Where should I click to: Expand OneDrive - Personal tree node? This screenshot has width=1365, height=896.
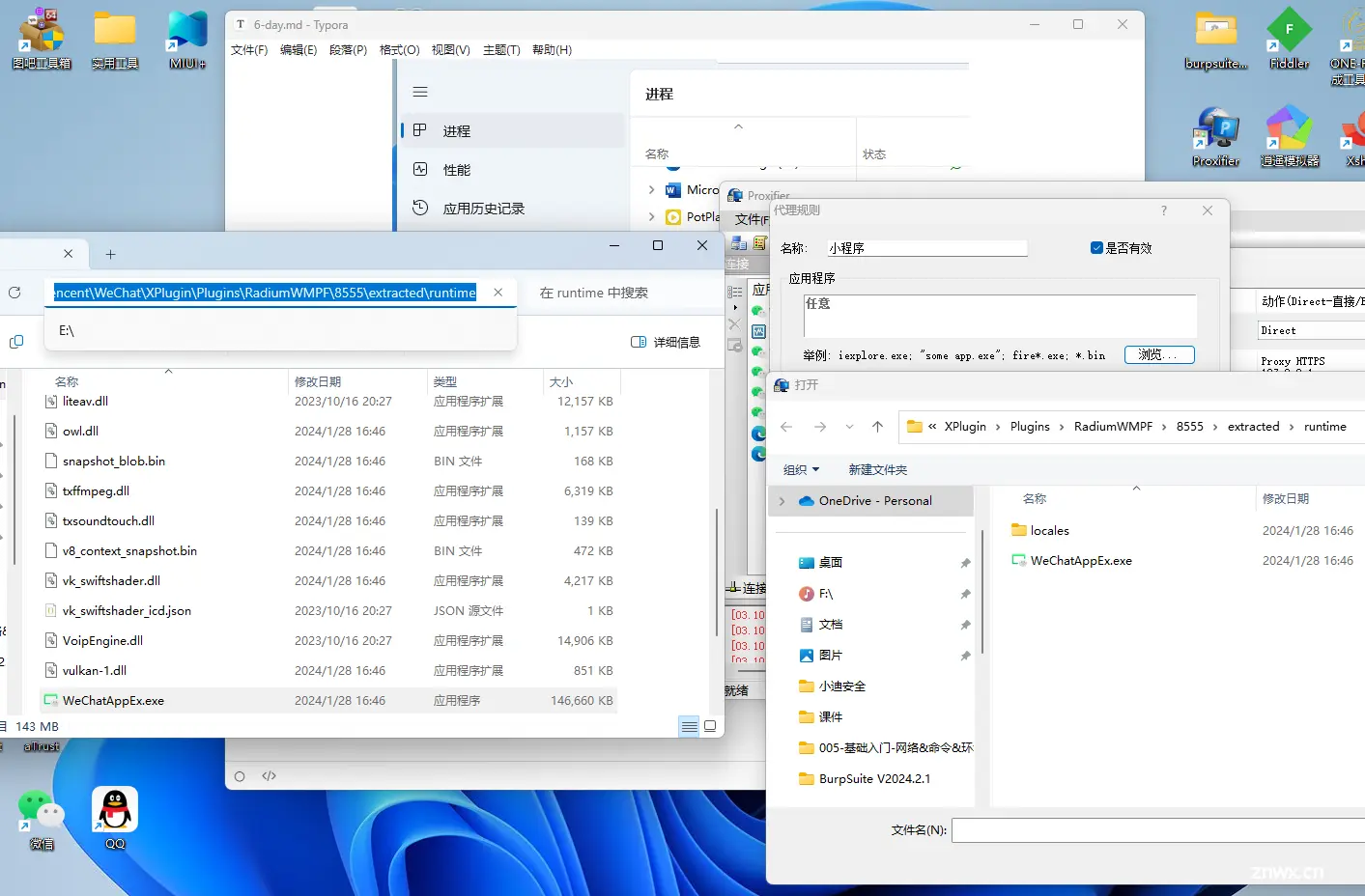782,501
